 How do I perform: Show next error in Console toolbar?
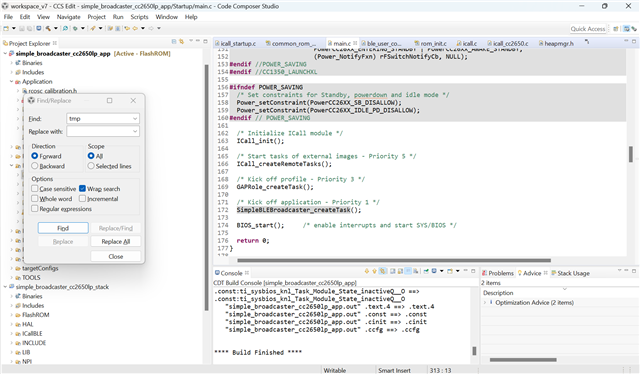[367, 271]
